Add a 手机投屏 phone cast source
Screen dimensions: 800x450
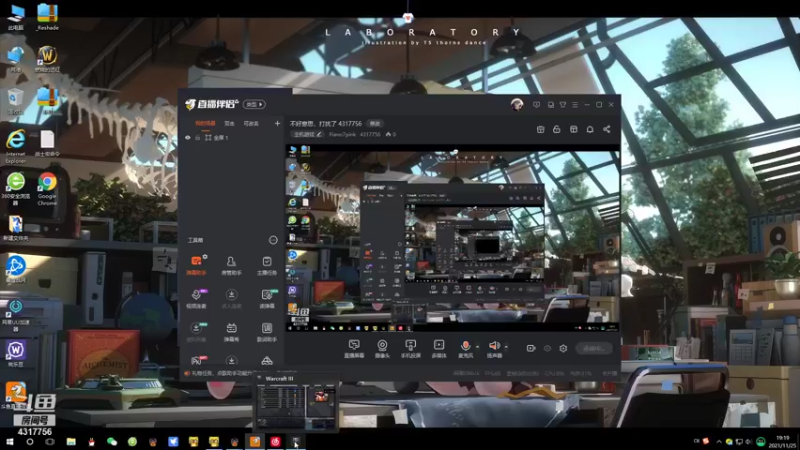tap(410, 348)
